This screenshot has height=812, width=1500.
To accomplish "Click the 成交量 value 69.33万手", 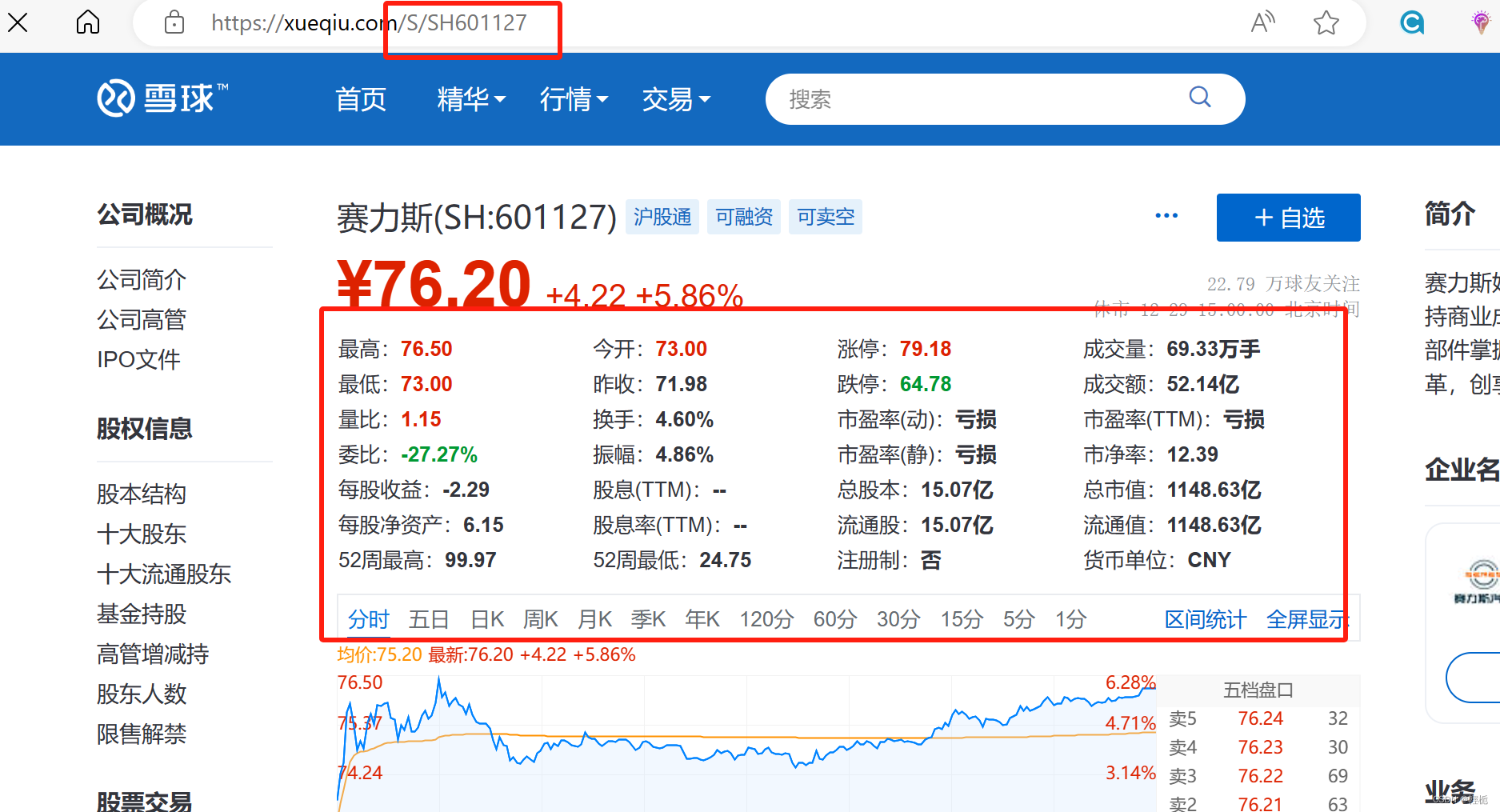I will click(x=1214, y=349).
